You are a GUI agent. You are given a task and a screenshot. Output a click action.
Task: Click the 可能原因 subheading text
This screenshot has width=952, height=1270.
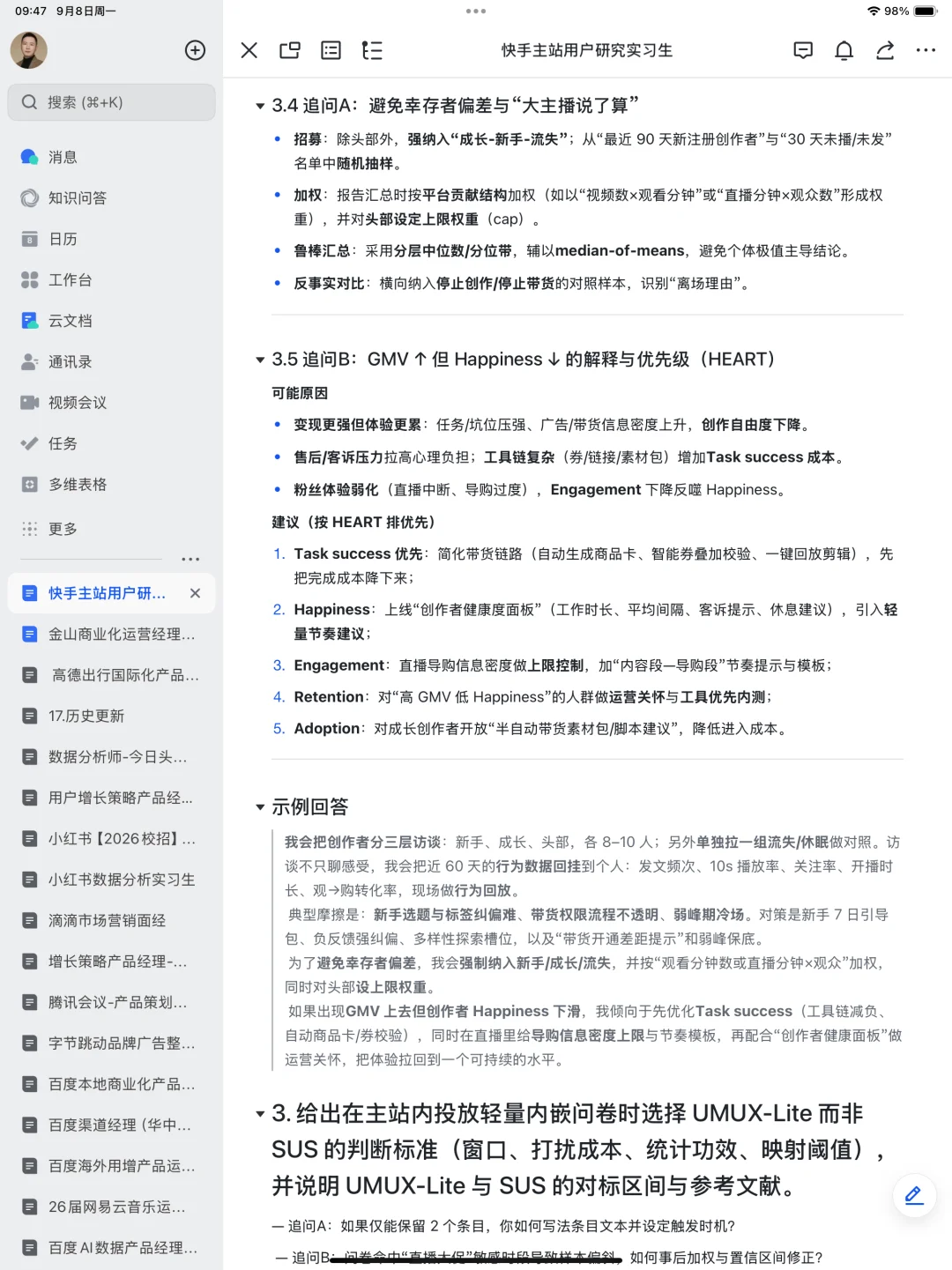click(x=300, y=393)
